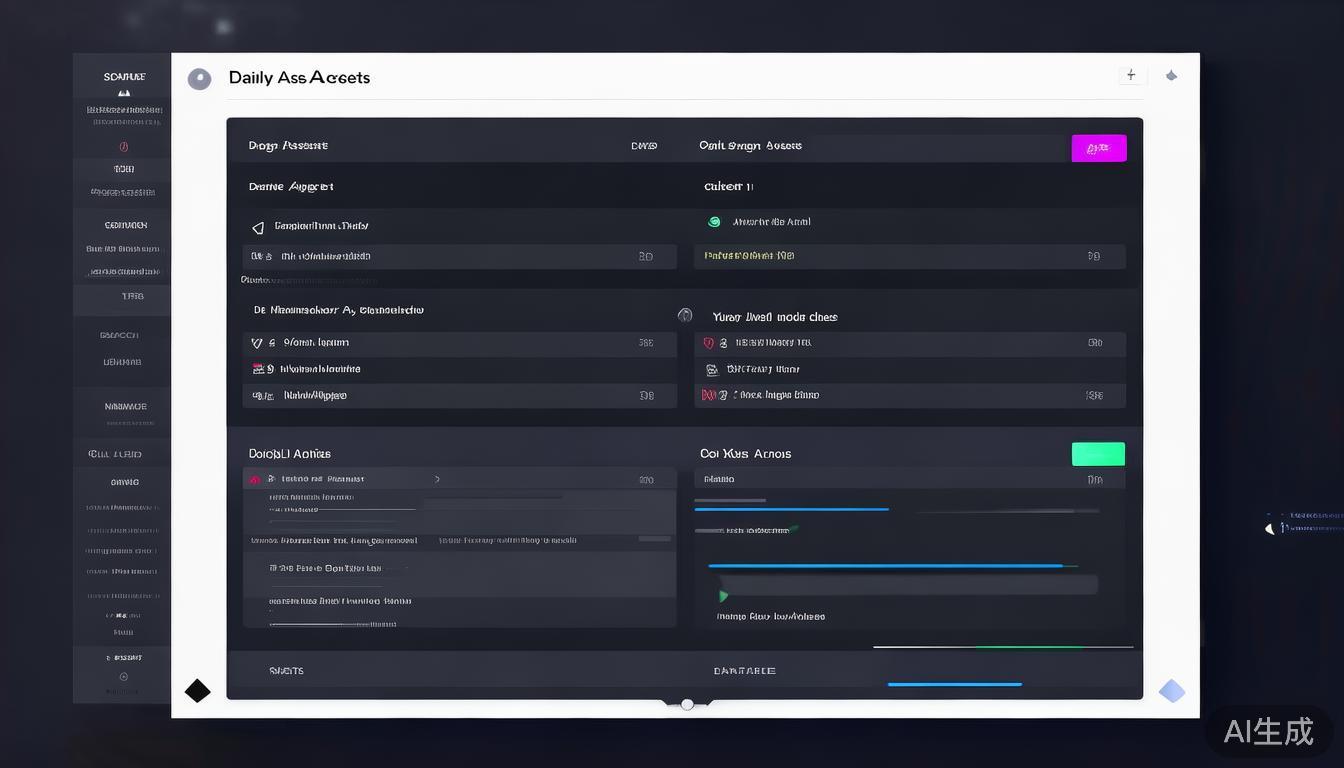Click the red circle icon in the left sidebar
Viewport: 1344px width, 768px height.
click(124, 146)
